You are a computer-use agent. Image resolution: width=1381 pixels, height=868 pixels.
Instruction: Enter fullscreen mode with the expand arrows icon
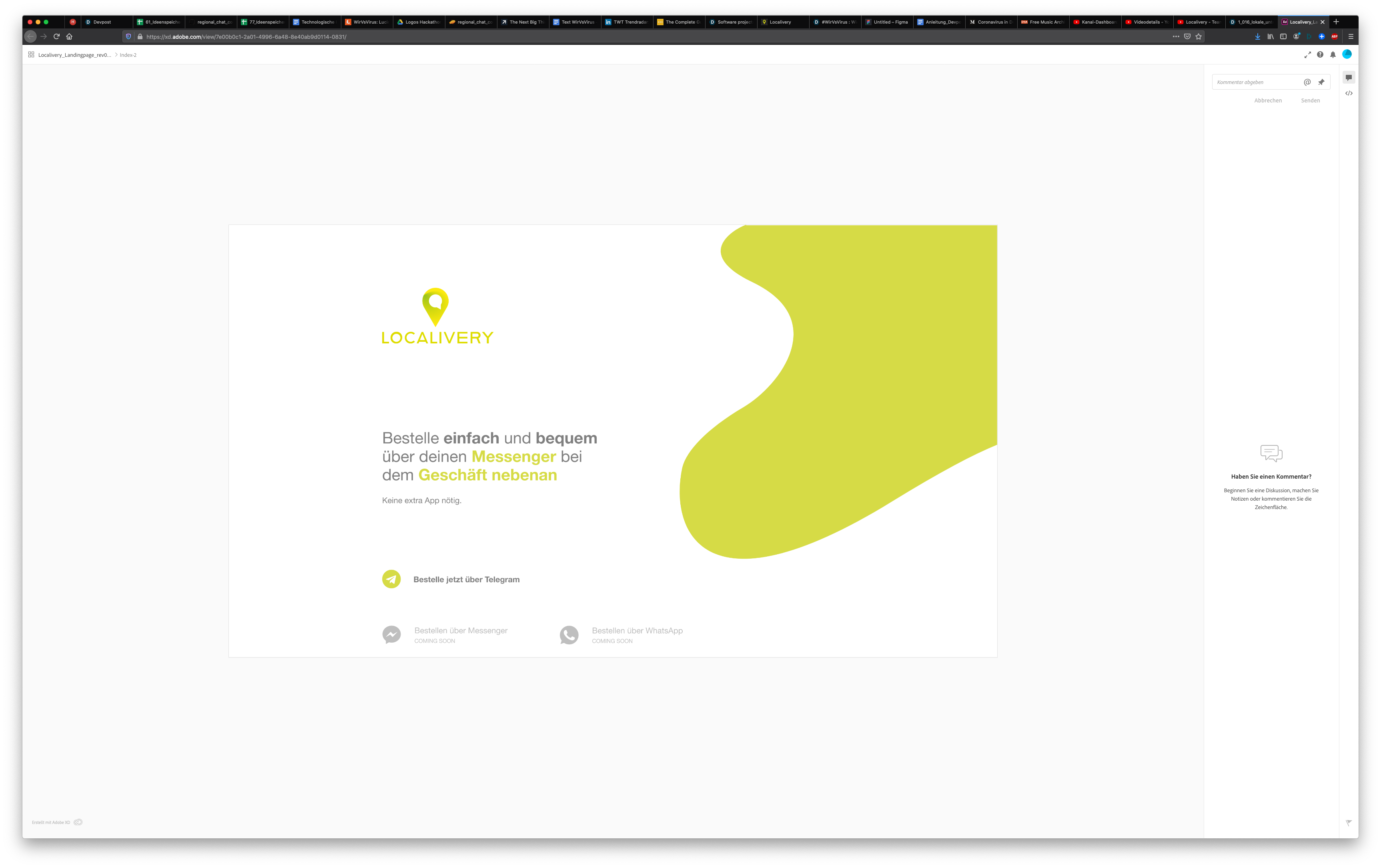1307,54
